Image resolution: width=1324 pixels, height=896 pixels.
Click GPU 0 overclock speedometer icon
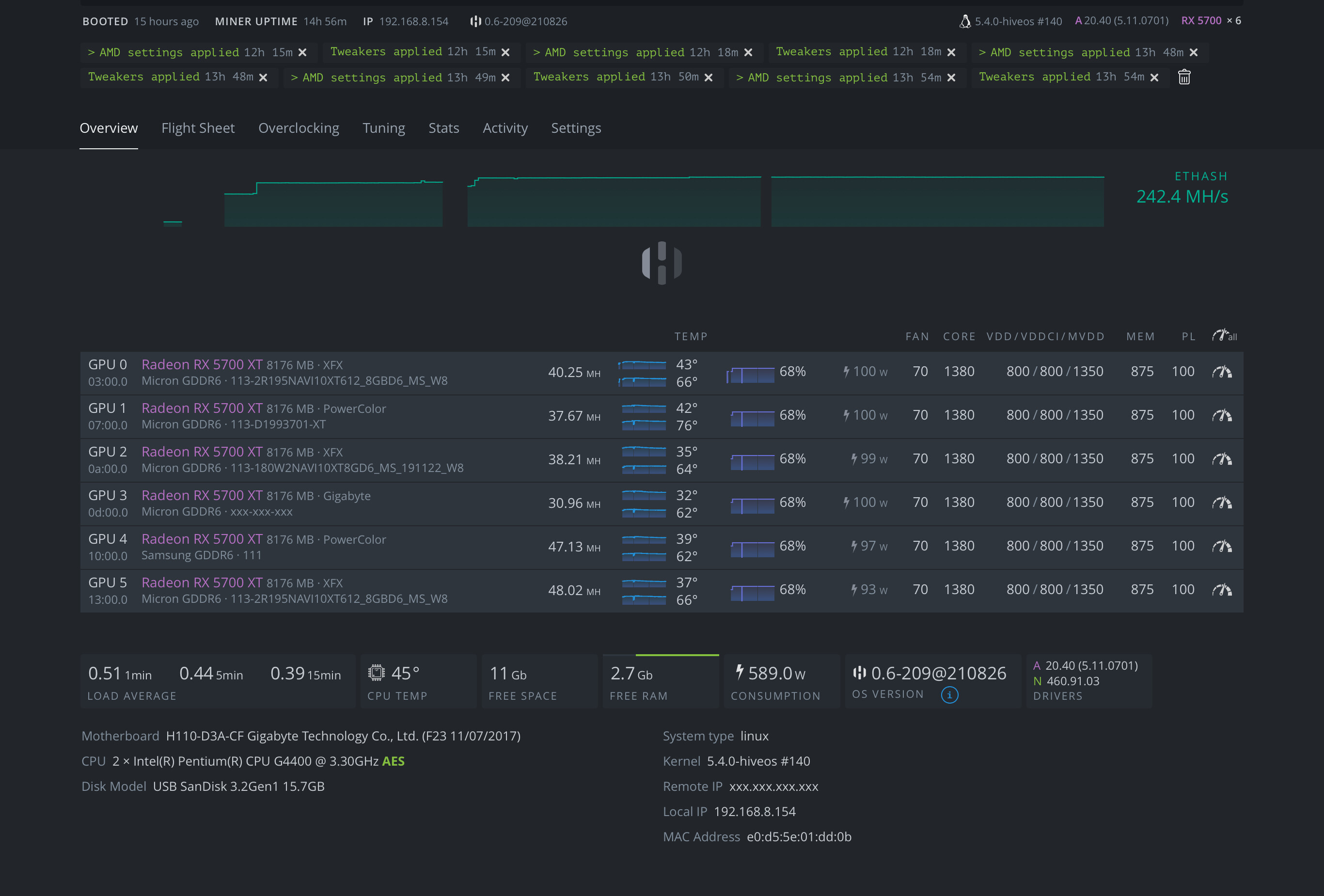coord(1221,372)
